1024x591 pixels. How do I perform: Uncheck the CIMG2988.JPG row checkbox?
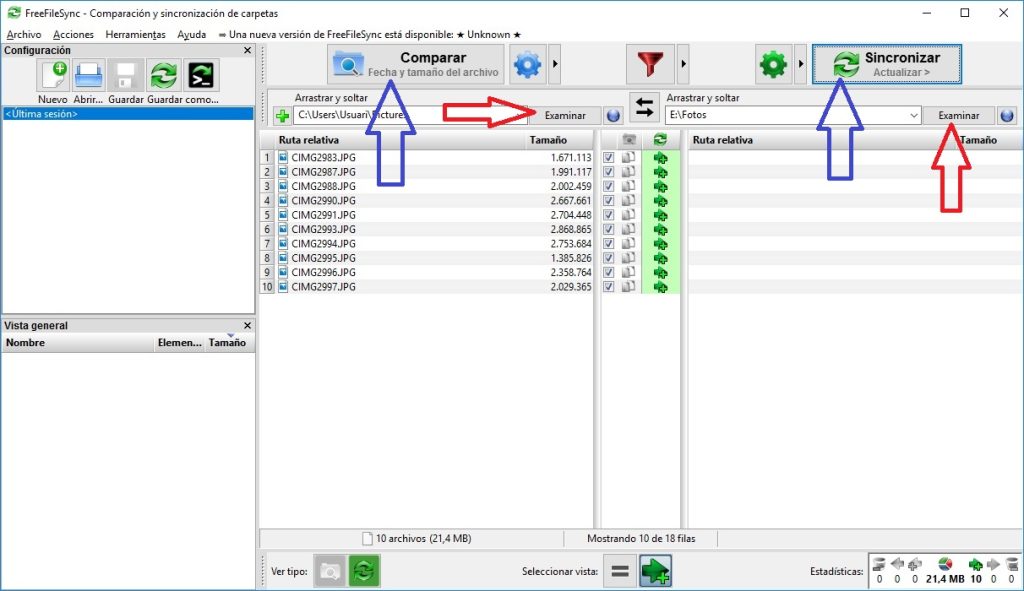[609, 186]
